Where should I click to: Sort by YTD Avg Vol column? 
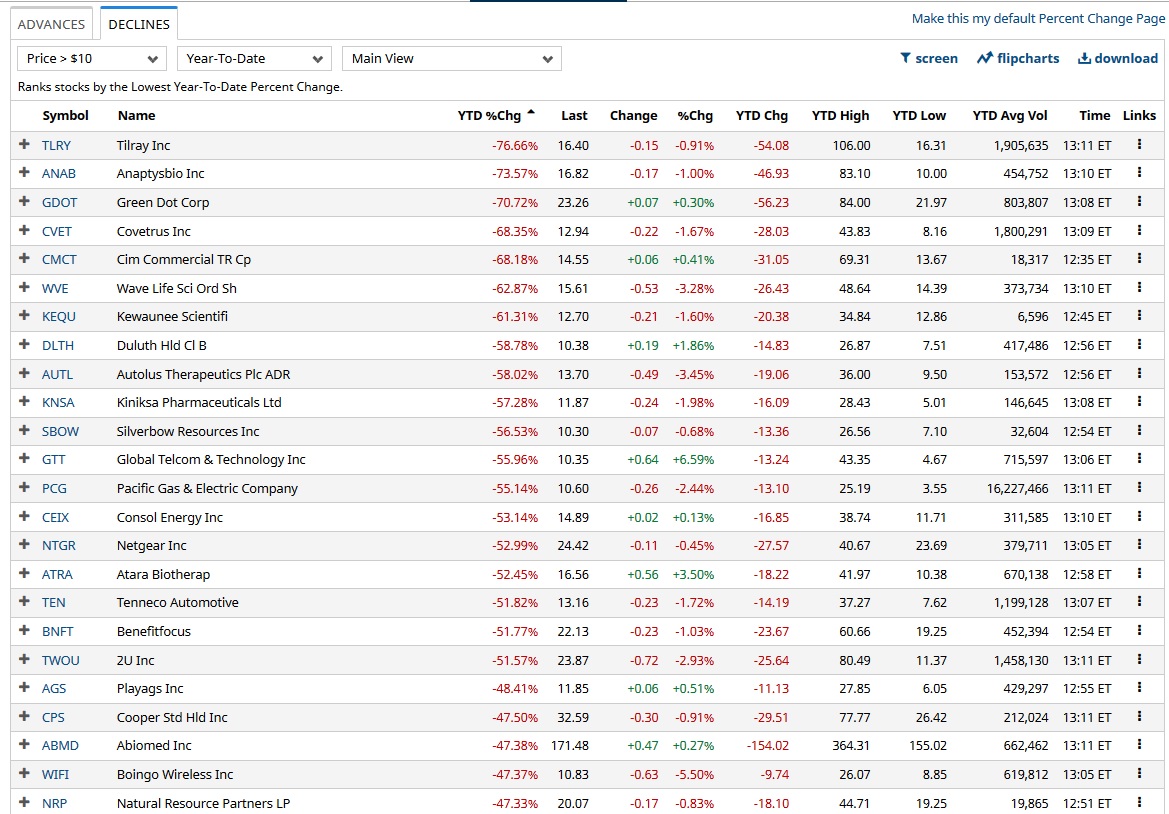1009,116
